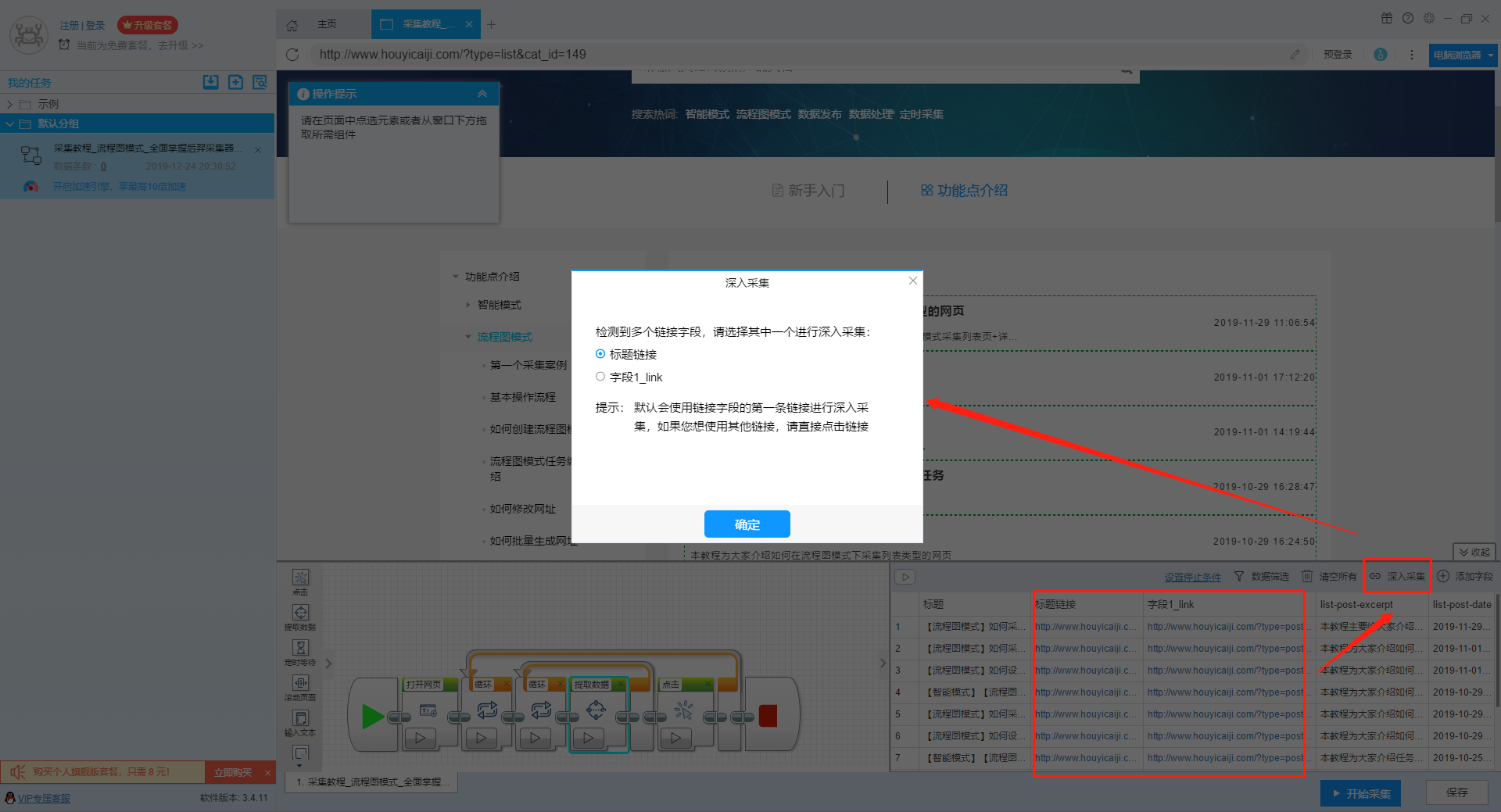Choose the 定时等待 component icon

point(300,648)
